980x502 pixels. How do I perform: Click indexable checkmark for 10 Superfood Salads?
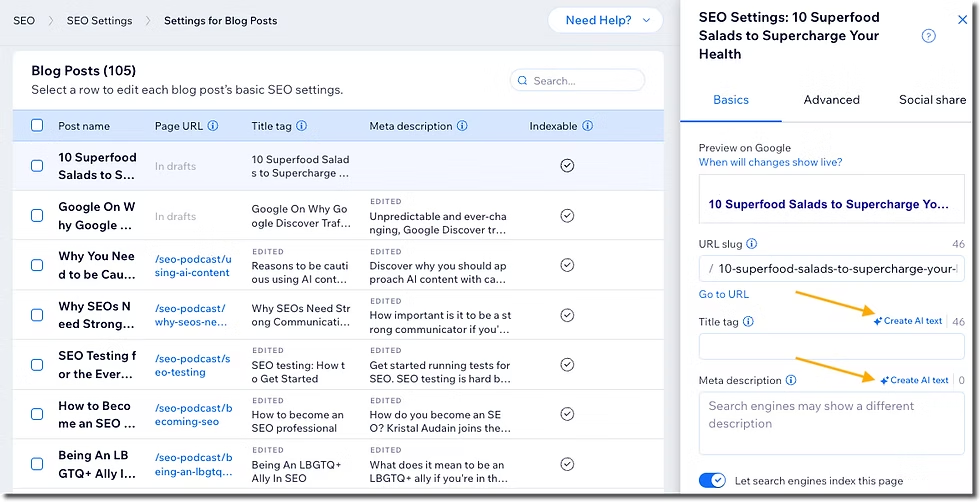pos(567,166)
